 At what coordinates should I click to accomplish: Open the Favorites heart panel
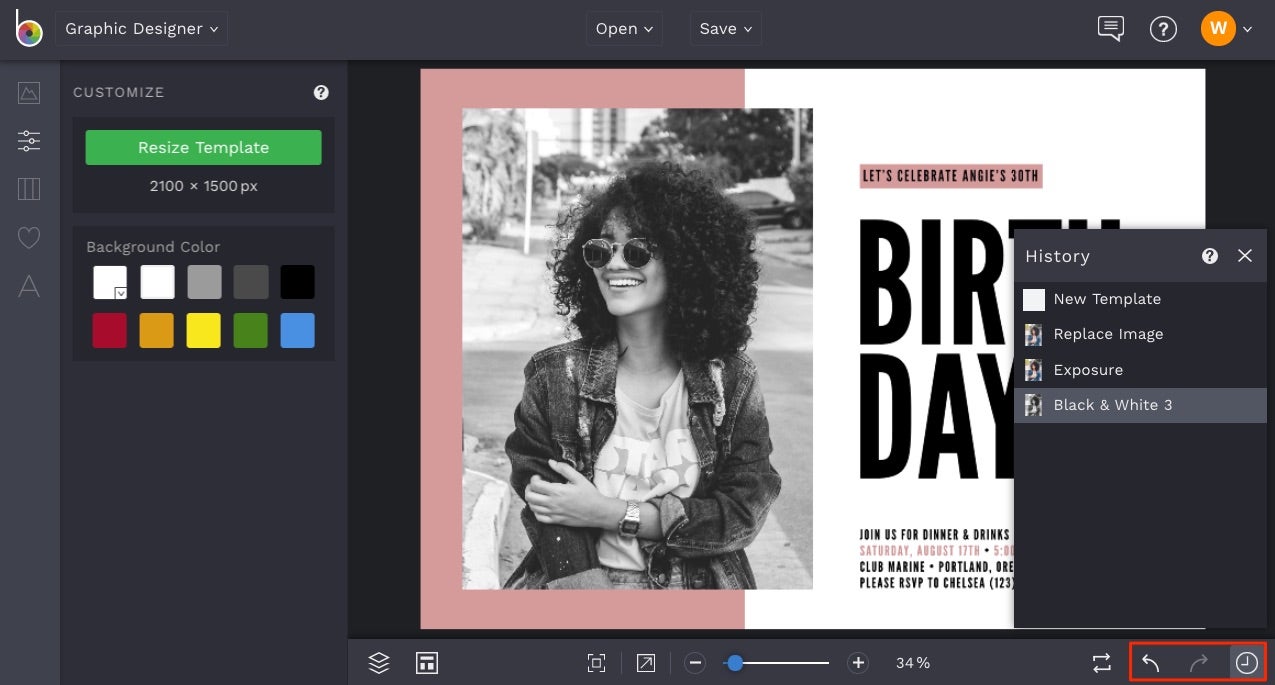[28, 237]
